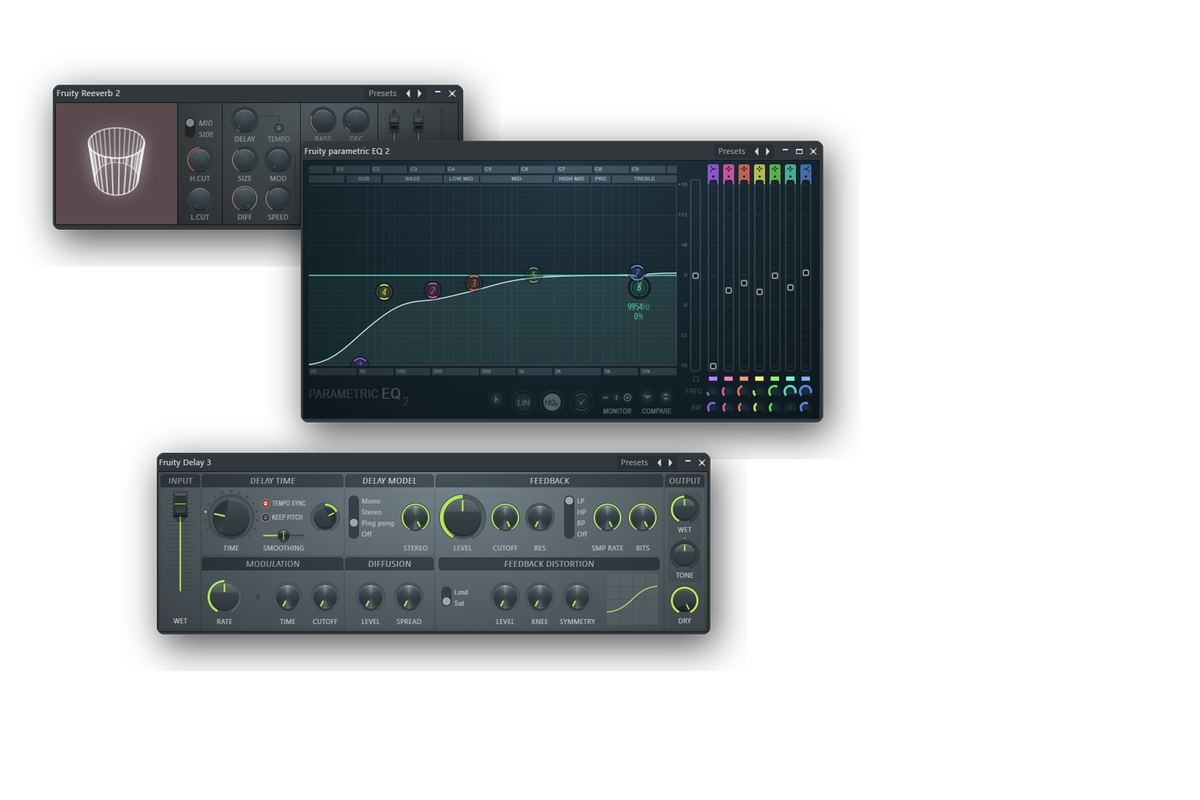Click the feedback LEVEL knob in Fruity Delay 3
Screen dimensions: 1200x800
[x=463, y=517]
